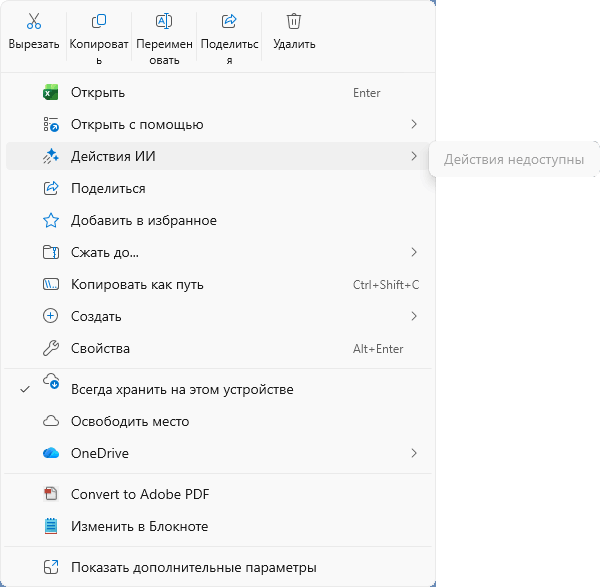This screenshot has height=587, width=600.
Task: Expand the Создать submenu chevron
Action: tap(414, 316)
